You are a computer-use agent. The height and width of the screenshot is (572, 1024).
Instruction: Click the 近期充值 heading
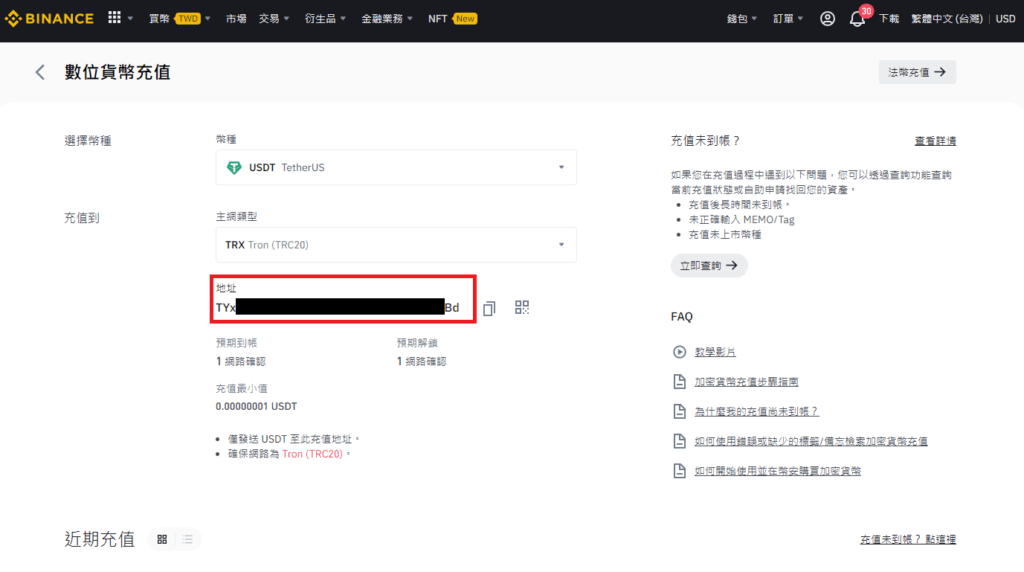(x=99, y=539)
